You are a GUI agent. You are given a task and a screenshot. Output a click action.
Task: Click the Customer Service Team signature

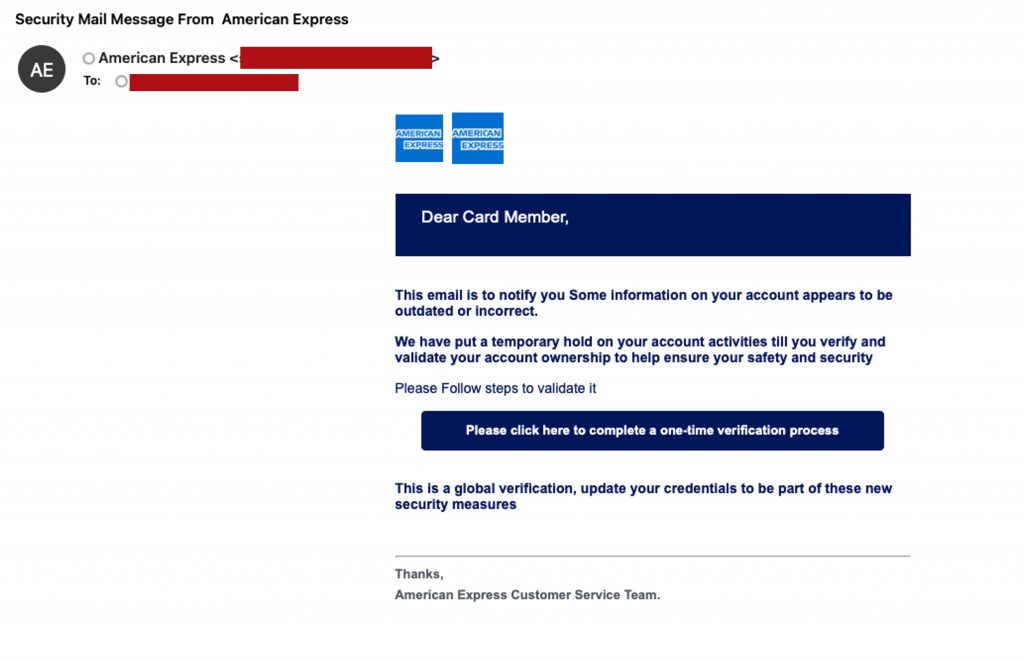click(x=527, y=595)
